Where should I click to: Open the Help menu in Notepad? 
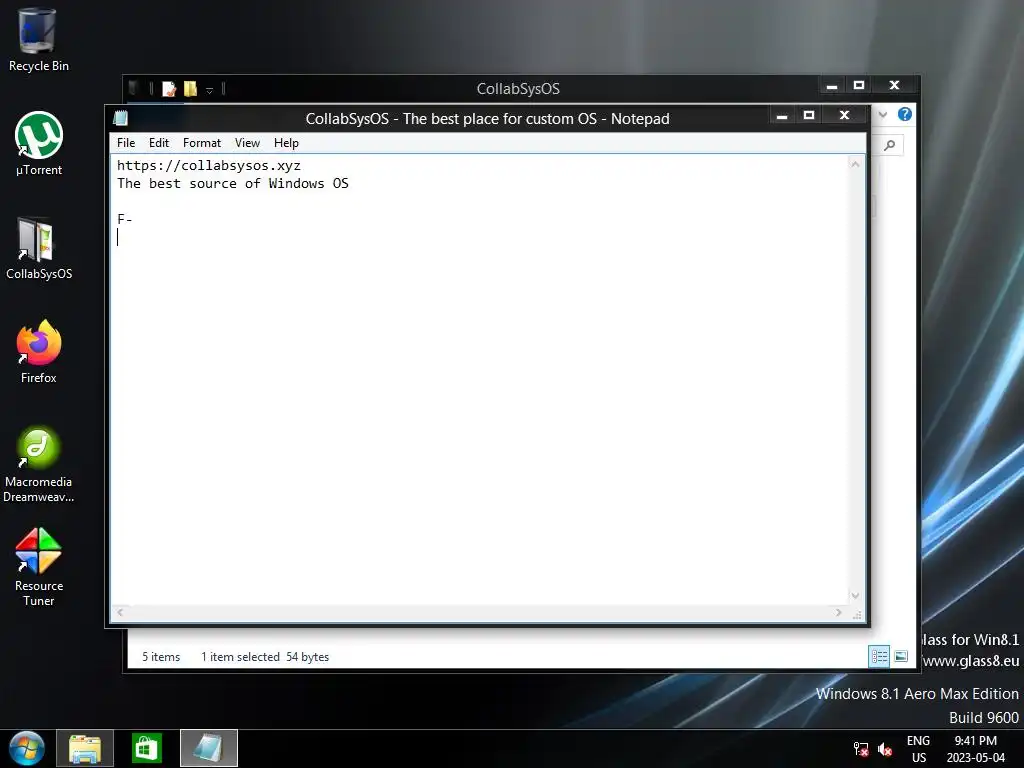click(286, 142)
